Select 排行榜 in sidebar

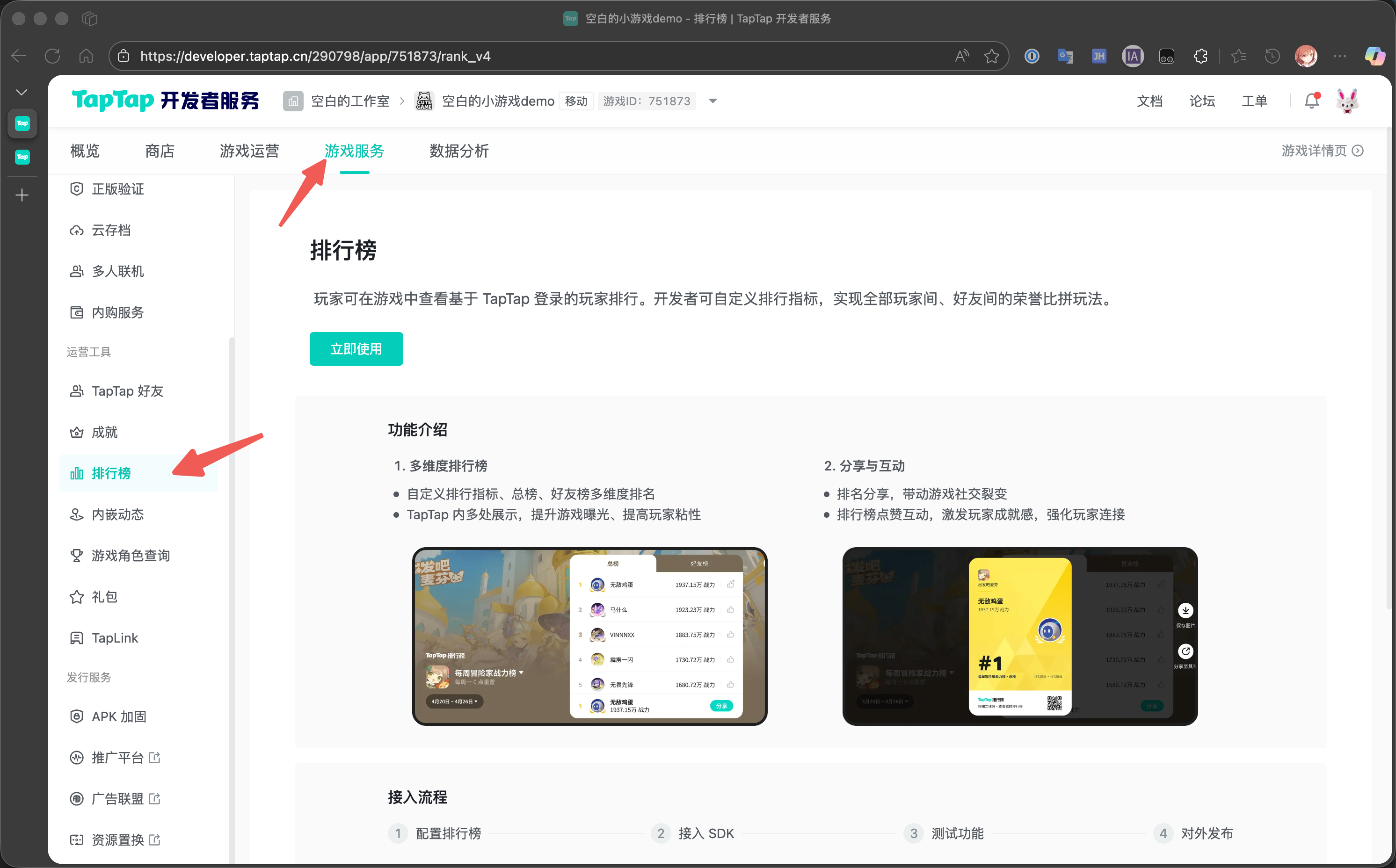(138, 473)
